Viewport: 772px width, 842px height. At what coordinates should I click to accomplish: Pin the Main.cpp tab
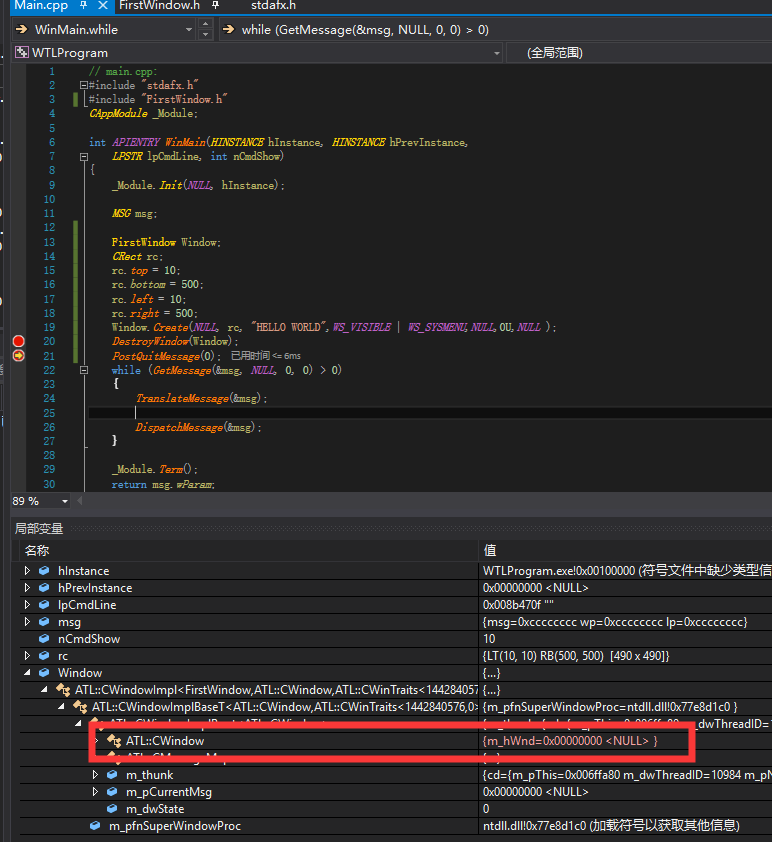[83, 6]
